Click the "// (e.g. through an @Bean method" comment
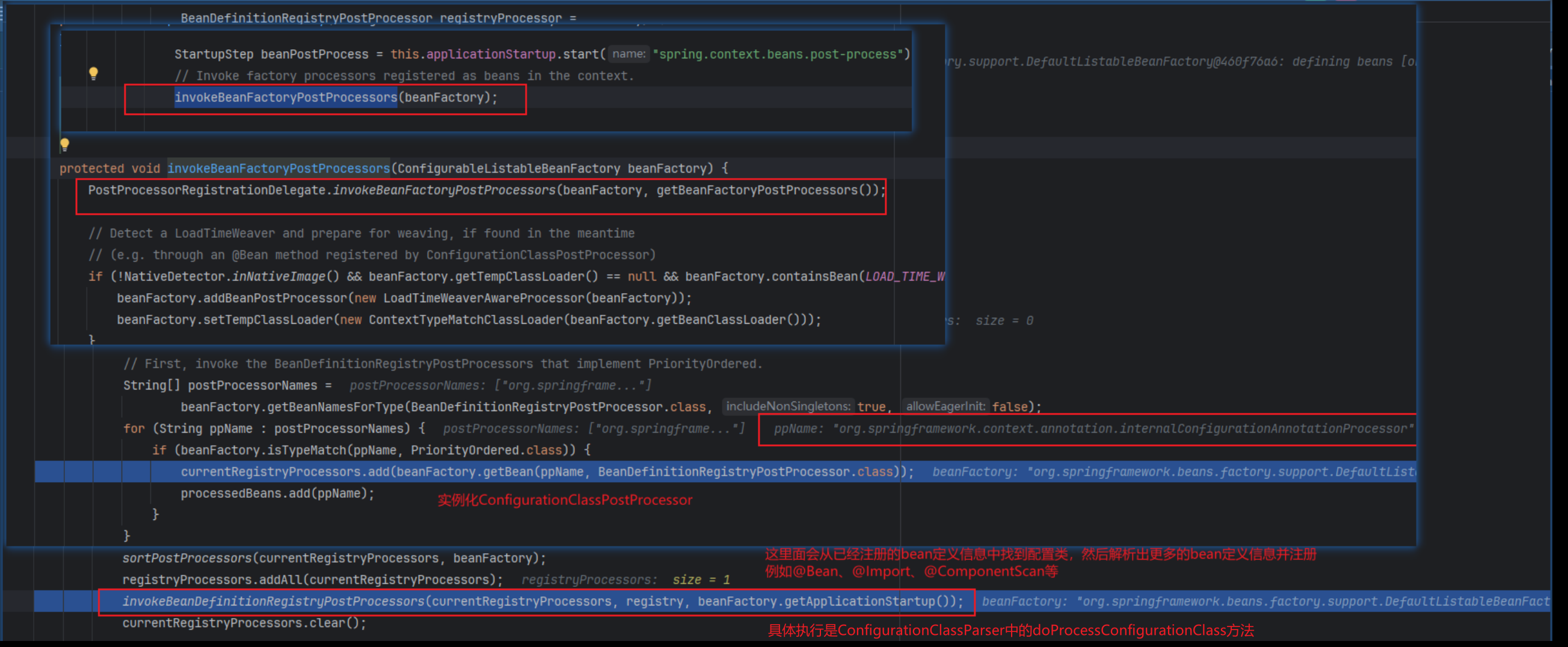The image size is (1568, 647). pyautogui.click(x=372, y=255)
